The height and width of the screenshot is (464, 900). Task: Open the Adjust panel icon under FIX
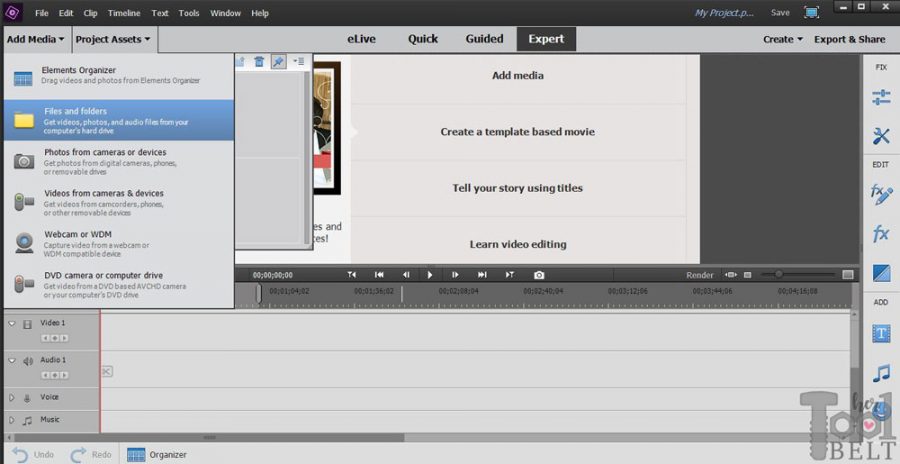[881, 96]
